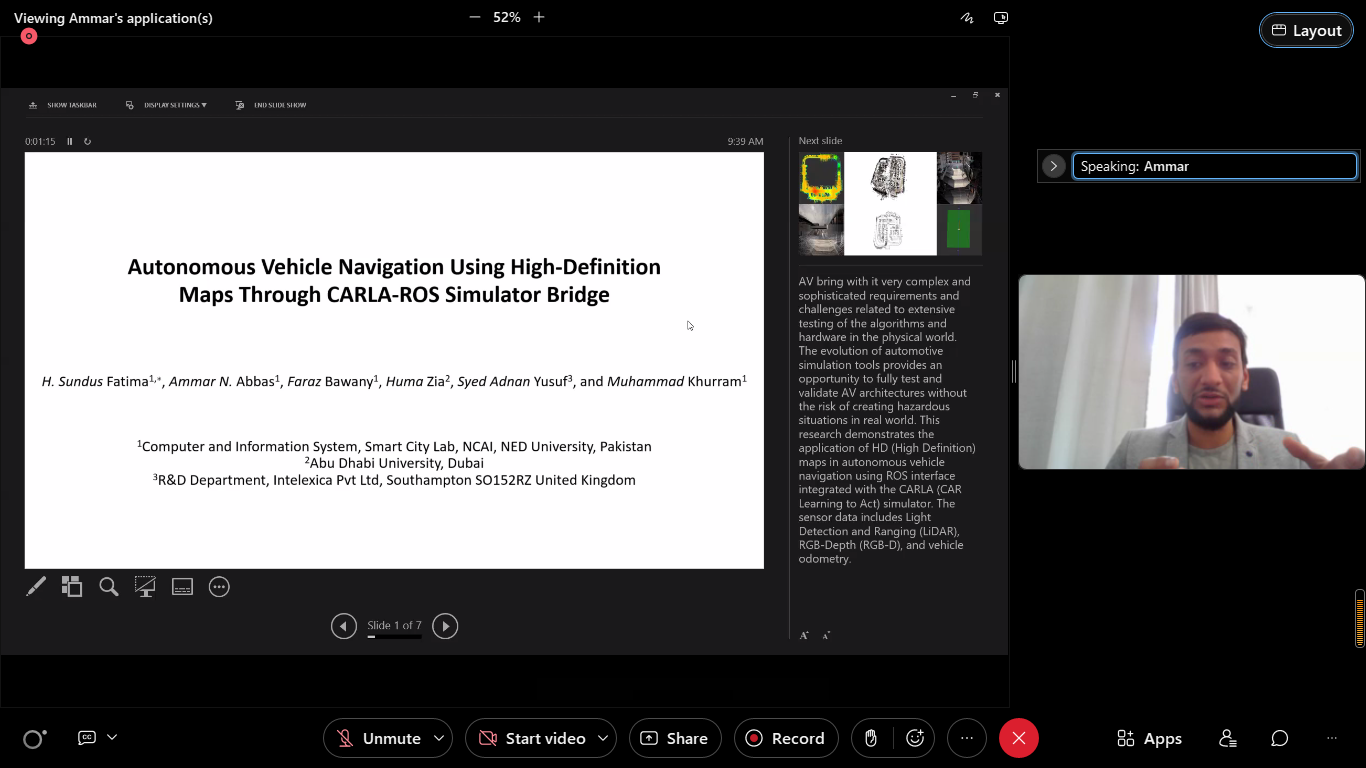Click the speaker notes text paragraph
The height and width of the screenshot is (768, 1366).
click(x=887, y=420)
